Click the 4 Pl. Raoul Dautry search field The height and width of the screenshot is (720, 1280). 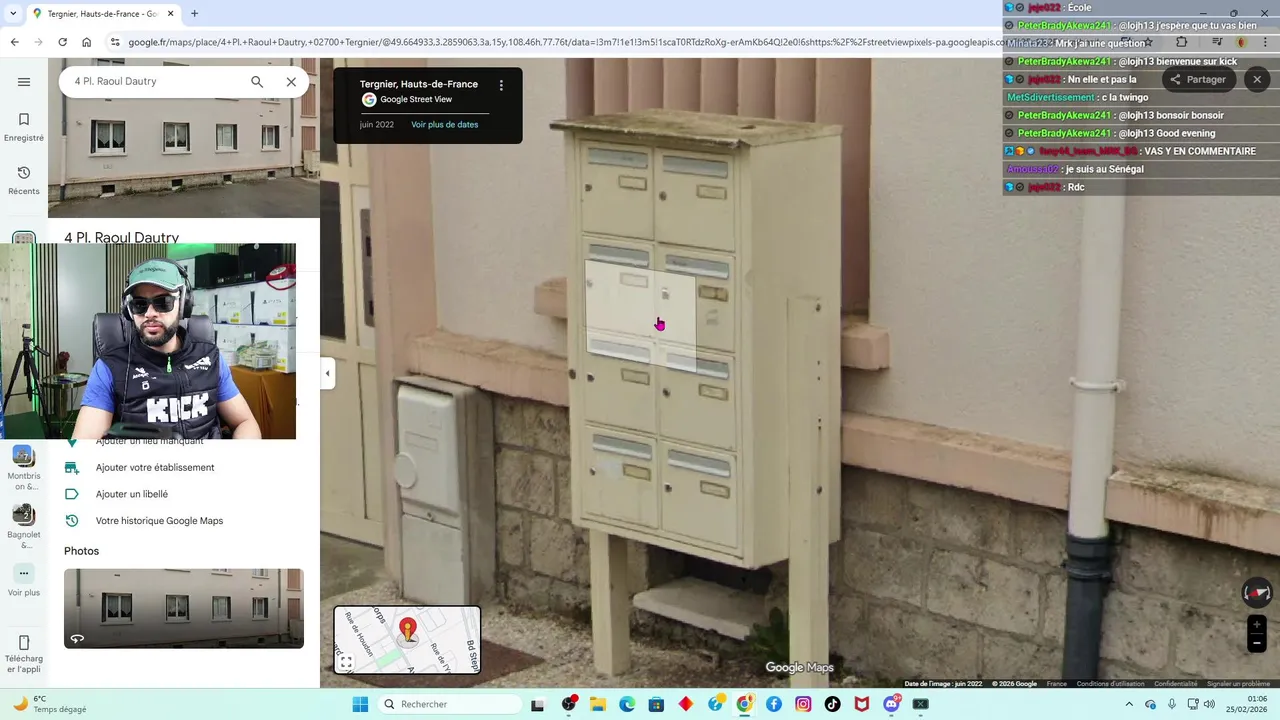tap(155, 81)
